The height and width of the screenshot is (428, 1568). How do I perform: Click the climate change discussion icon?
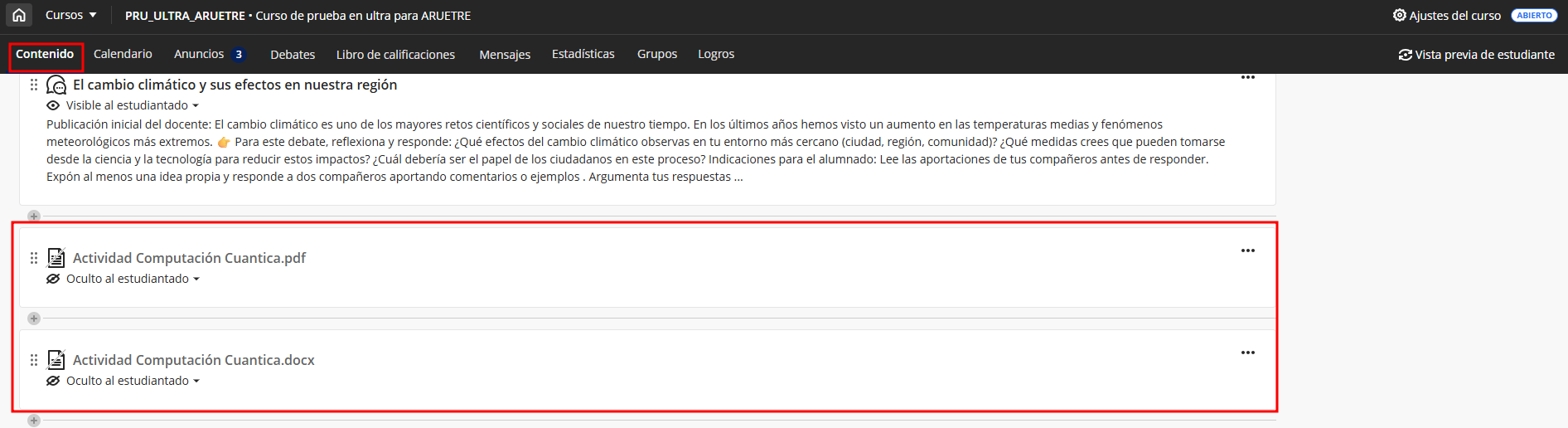point(56,85)
